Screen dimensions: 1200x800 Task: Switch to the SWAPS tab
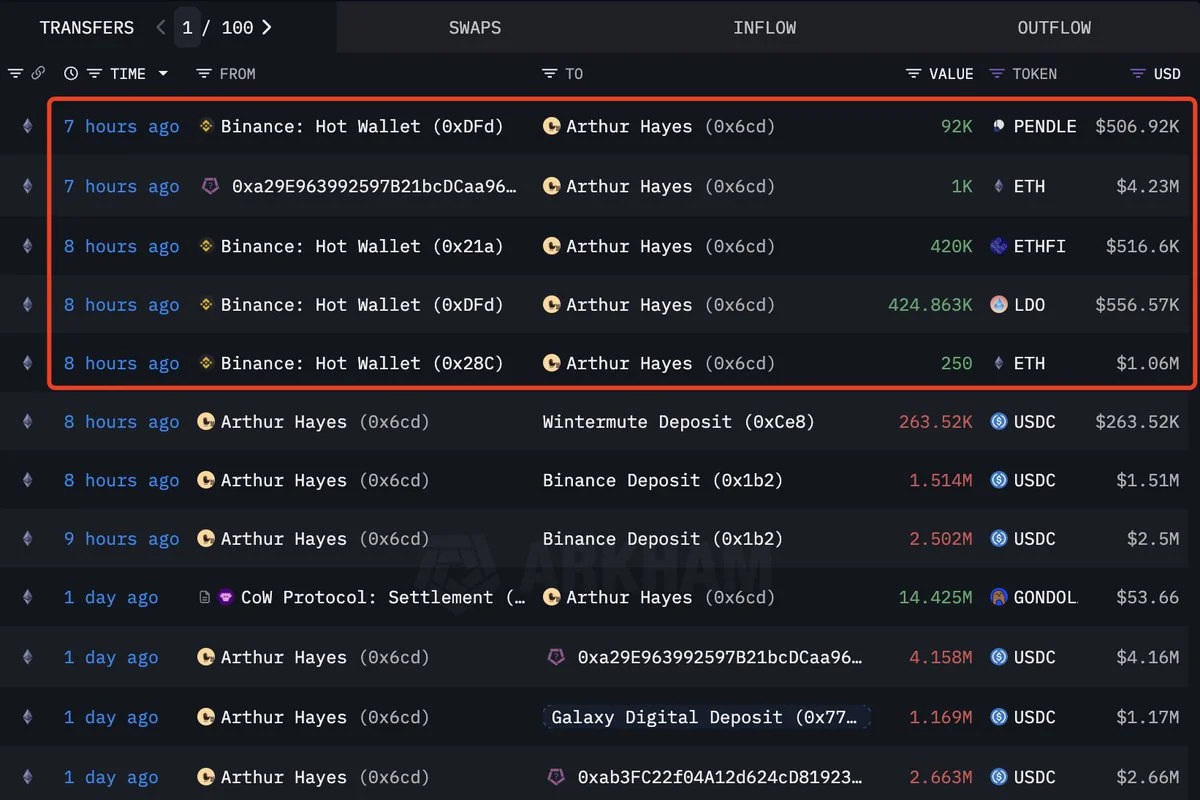pyautogui.click(x=475, y=28)
